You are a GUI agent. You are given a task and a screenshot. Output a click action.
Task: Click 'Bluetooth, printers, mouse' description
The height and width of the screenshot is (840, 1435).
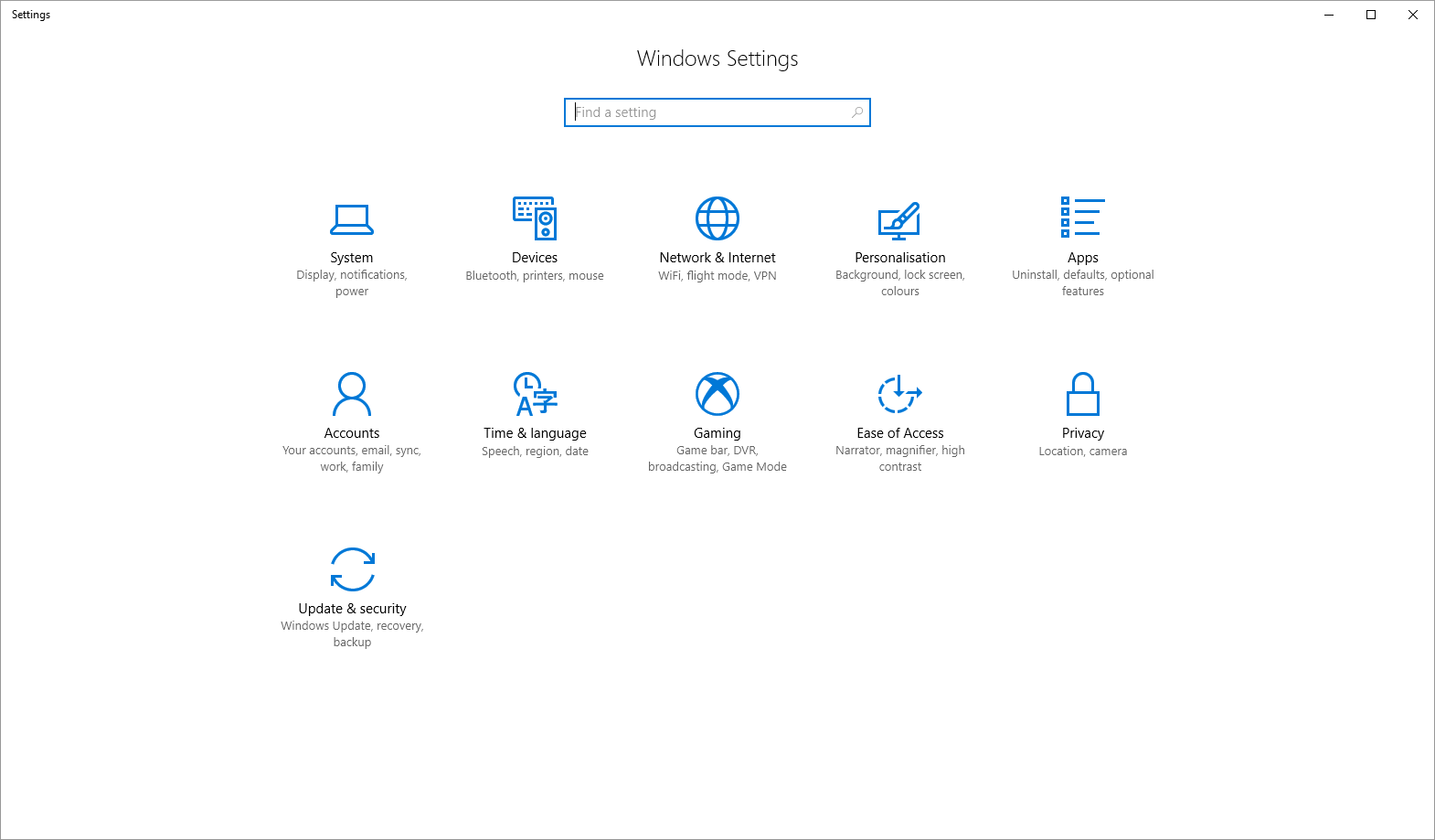tap(535, 275)
